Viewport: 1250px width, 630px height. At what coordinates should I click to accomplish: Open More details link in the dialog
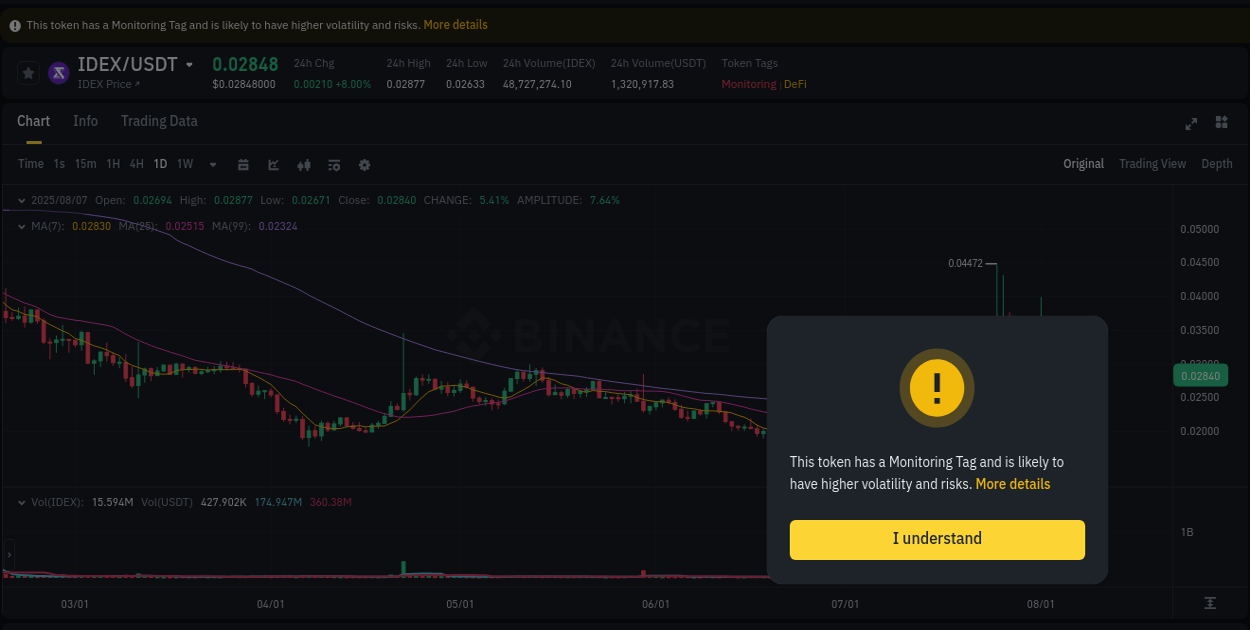click(1013, 484)
